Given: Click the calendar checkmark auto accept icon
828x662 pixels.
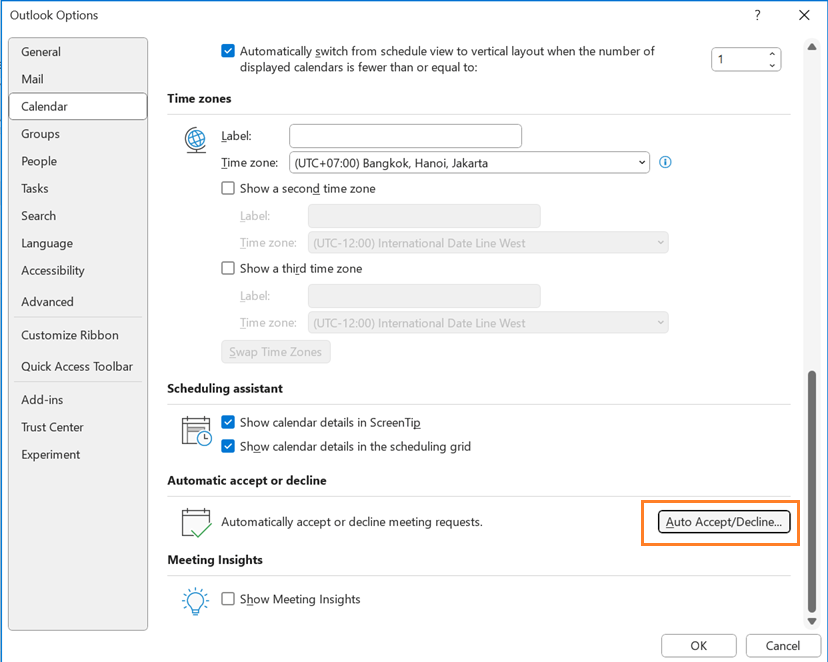Looking at the screenshot, I should 196,523.
